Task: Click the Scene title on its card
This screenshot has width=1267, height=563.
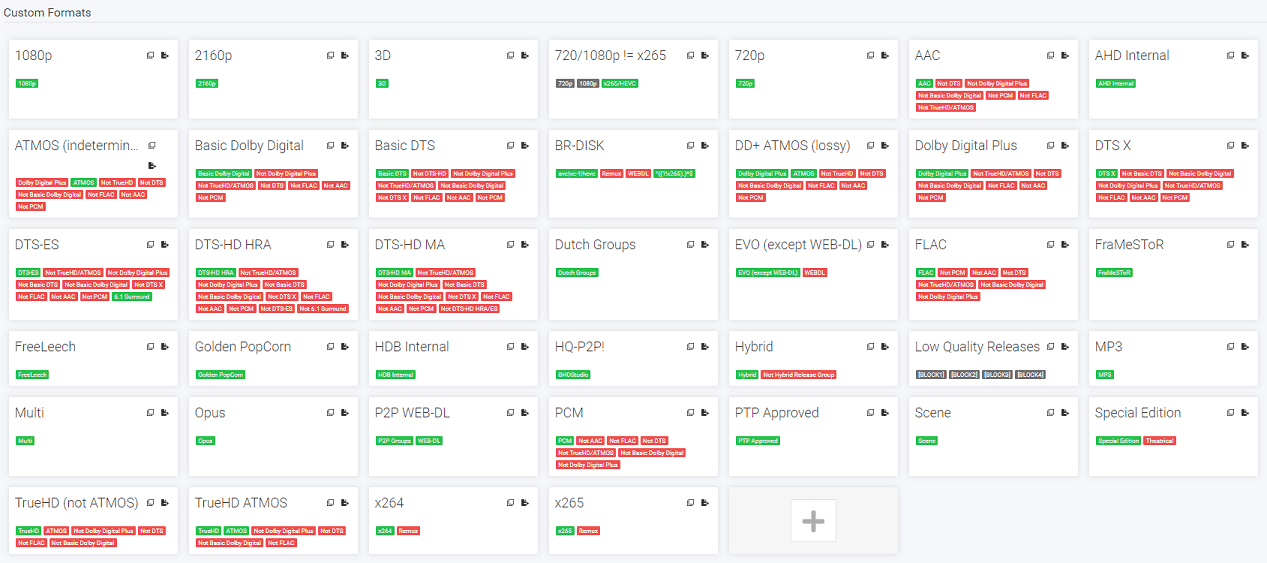Action: pos(933,413)
